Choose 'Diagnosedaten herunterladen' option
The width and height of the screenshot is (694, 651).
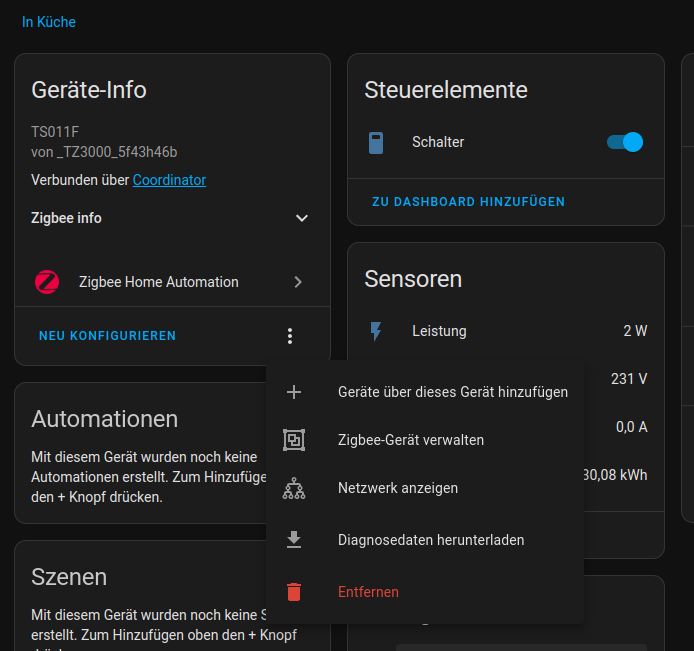[x=431, y=540]
